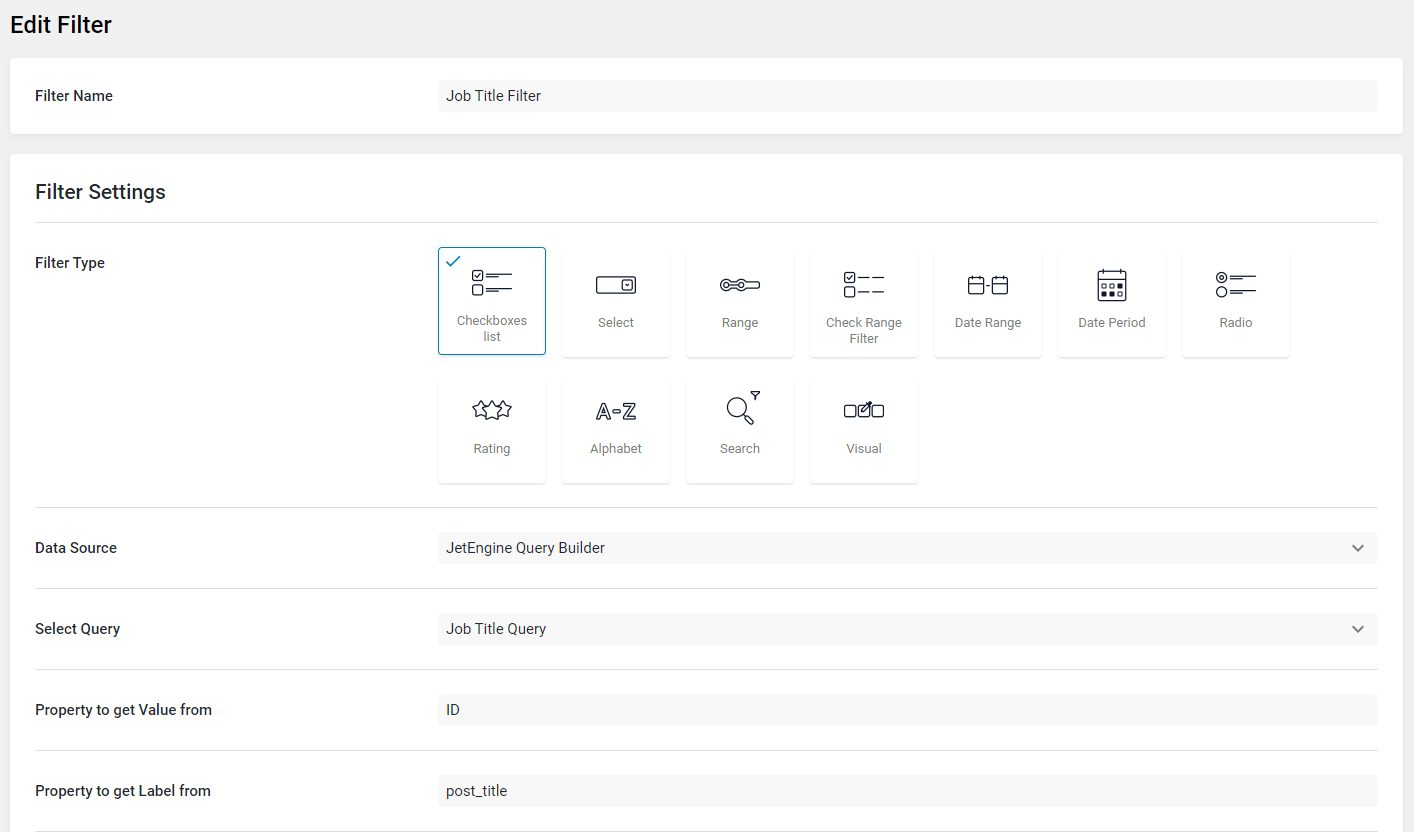The image size is (1414, 832).
Task: Click the Property to get Value from label
Action: click(123, 710)
